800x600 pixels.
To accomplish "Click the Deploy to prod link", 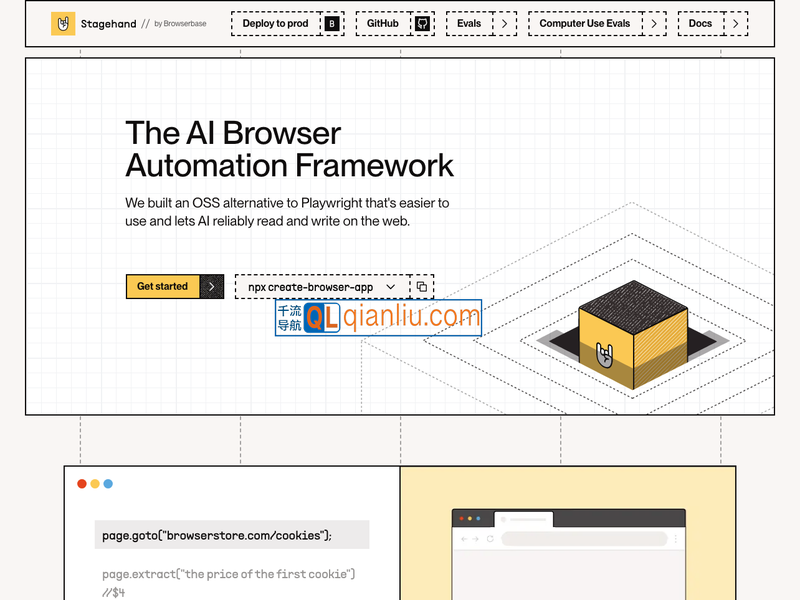I will click(275, 23).
